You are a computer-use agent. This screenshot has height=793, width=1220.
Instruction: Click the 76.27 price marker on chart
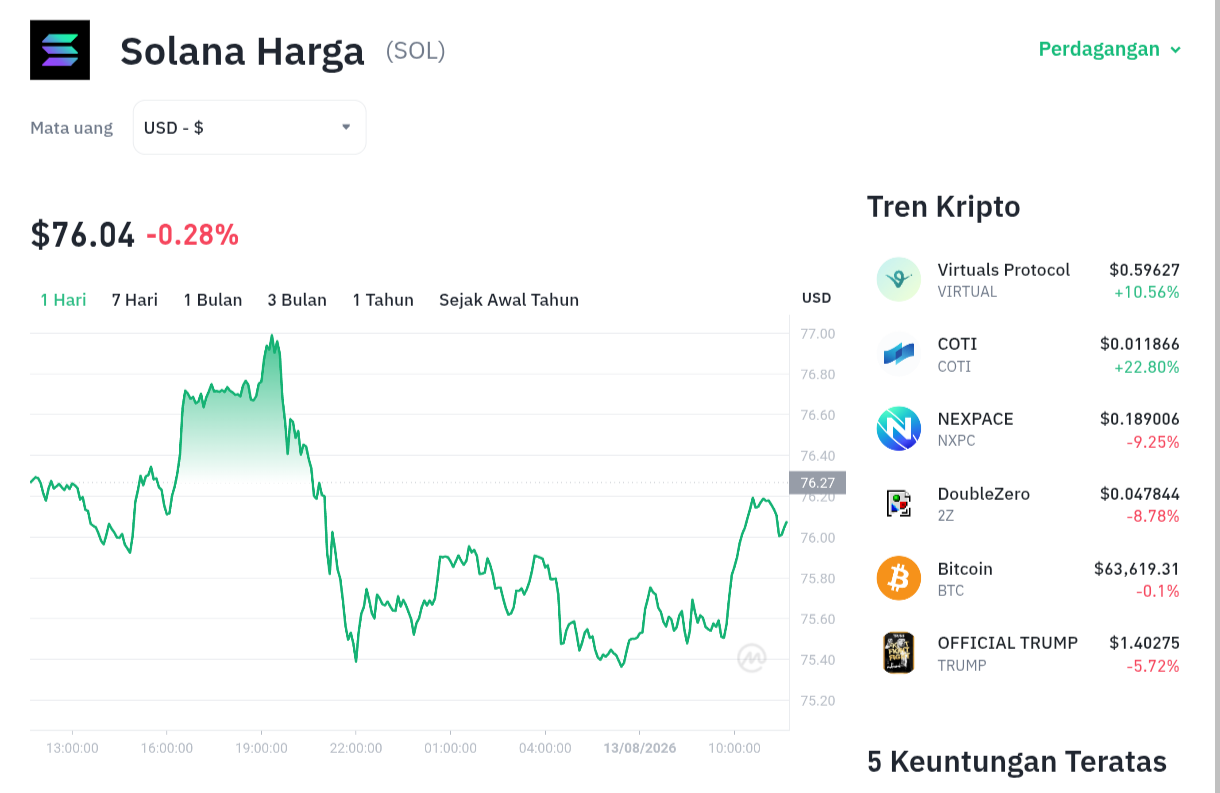pos(817,483)
